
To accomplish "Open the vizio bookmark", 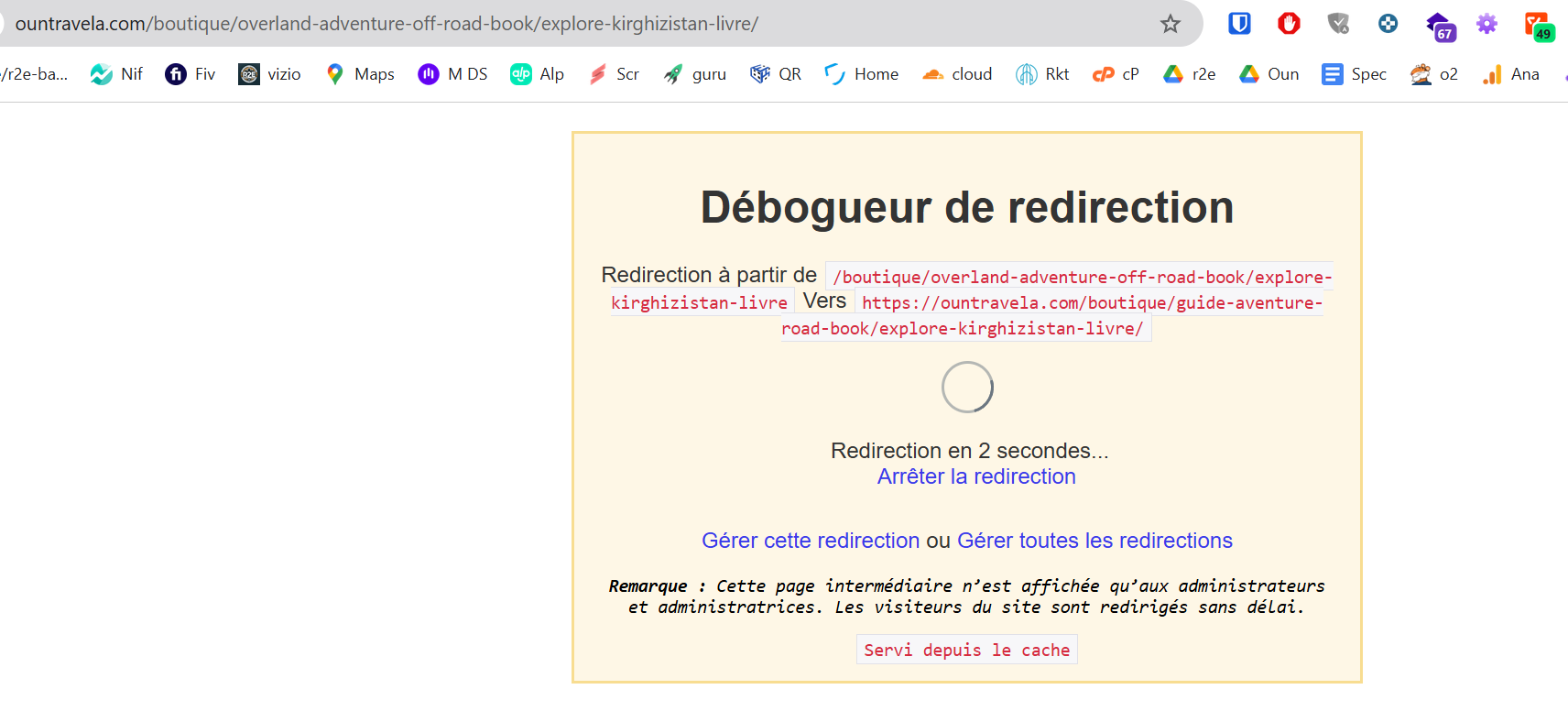I will click(269, 74).
